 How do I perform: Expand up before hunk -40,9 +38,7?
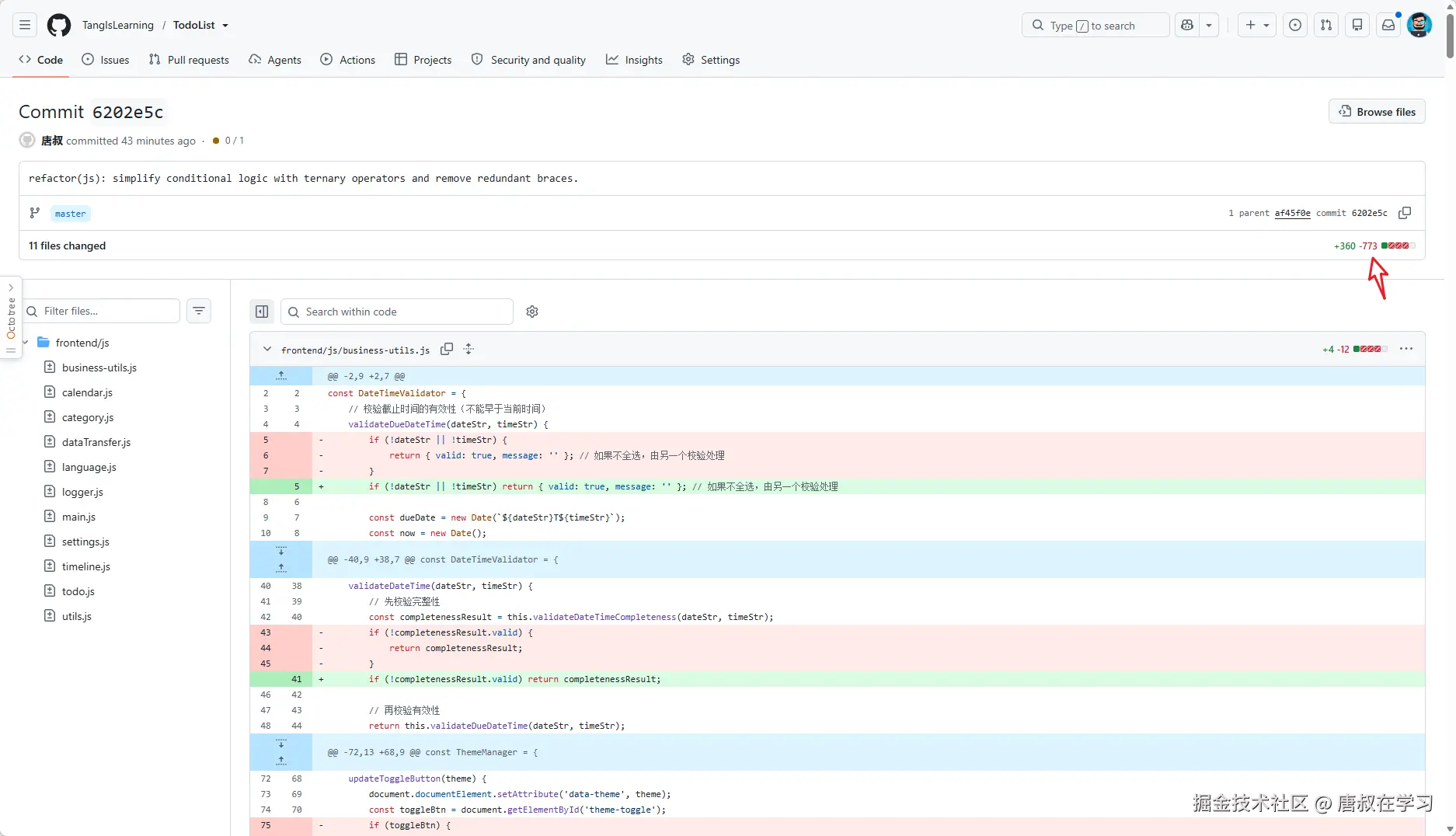pos(281,568)
